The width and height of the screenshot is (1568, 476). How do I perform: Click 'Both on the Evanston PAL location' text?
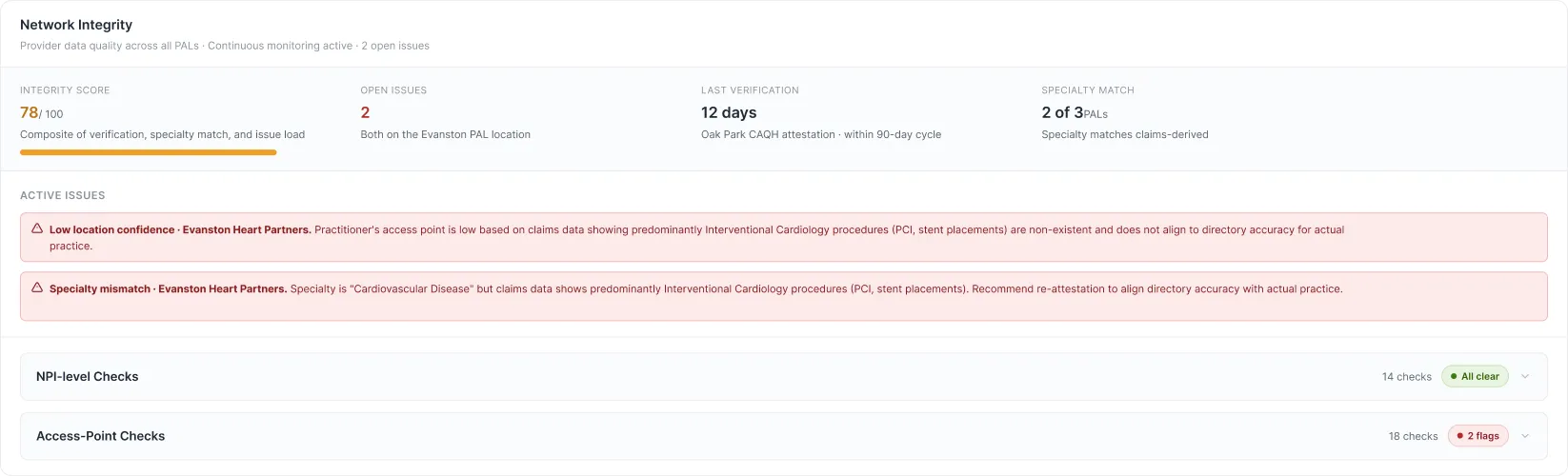446,134
